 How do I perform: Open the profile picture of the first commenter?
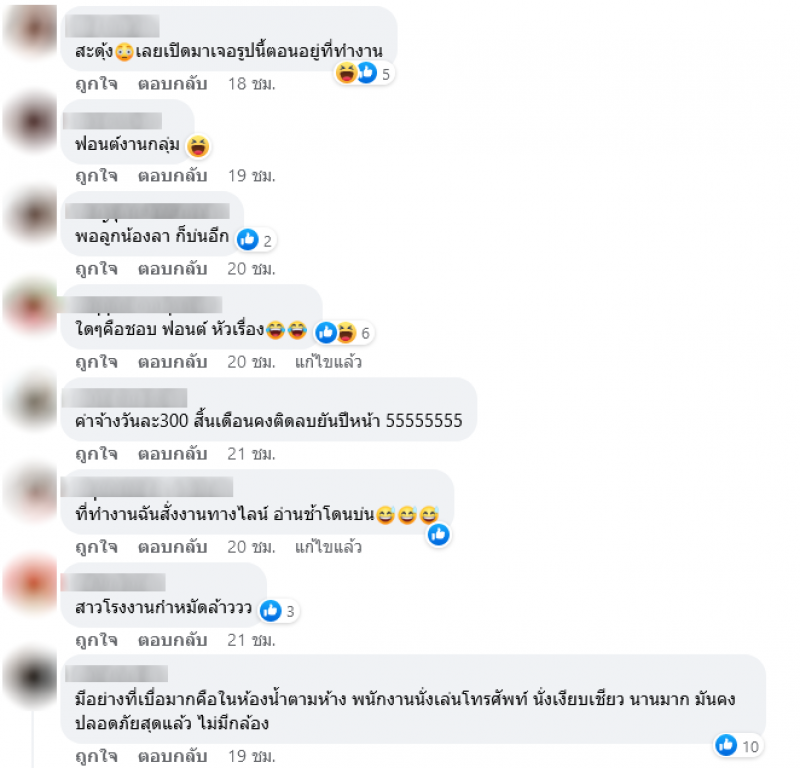tap(31, 30)
